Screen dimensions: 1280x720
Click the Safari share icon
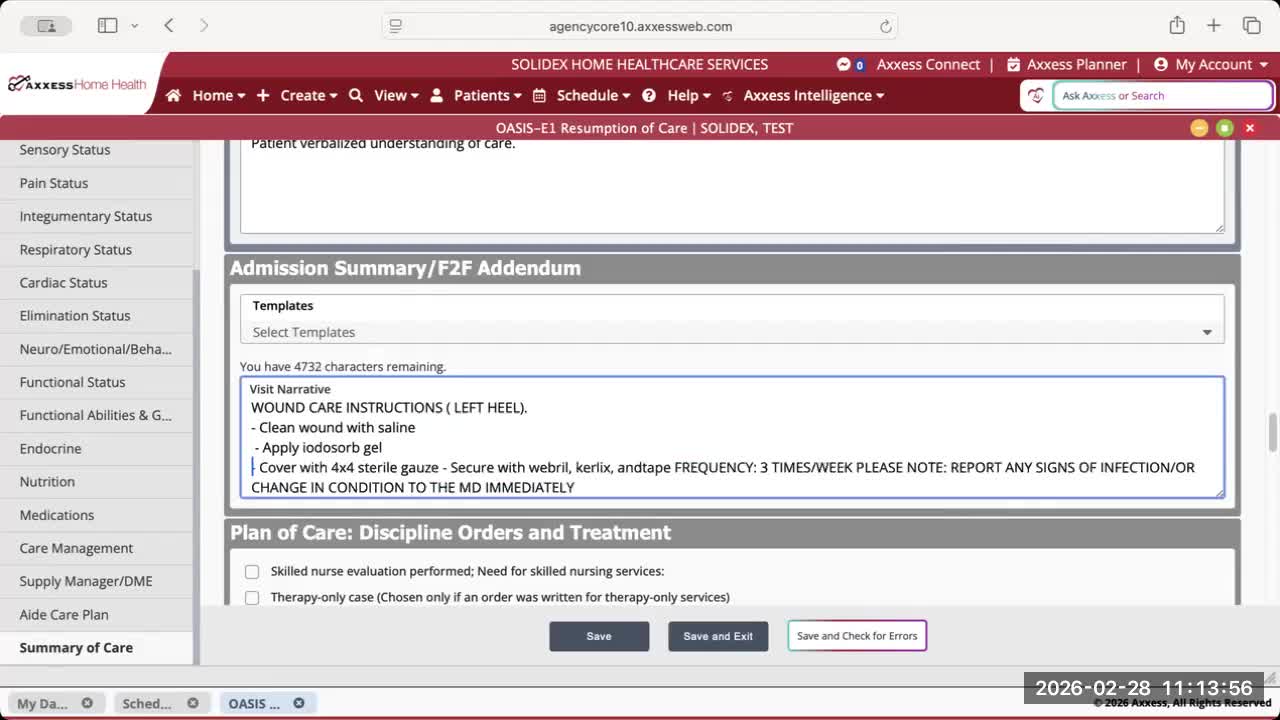point(1177,26)
